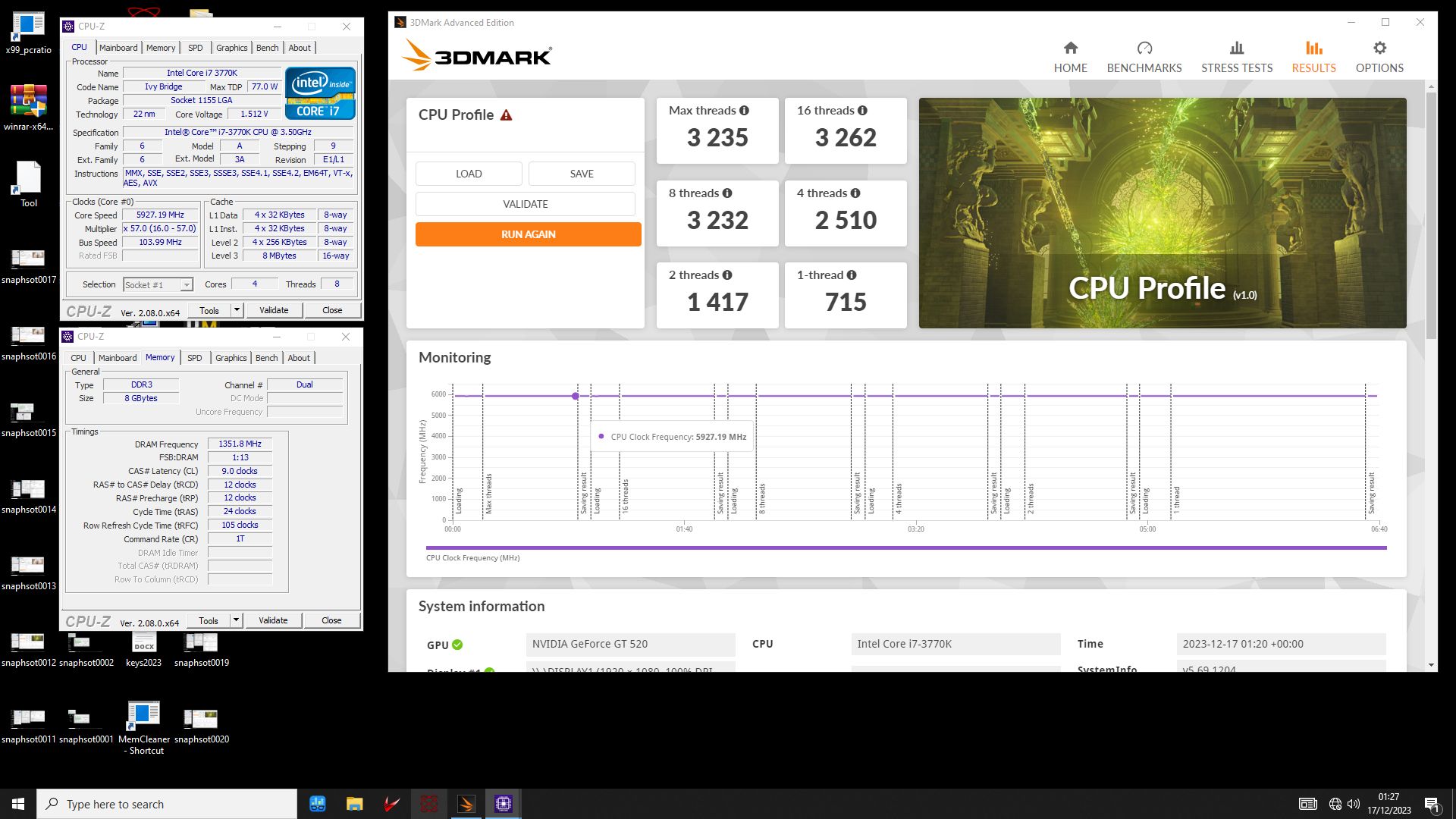Open 3DMark Options gear
The width and height of the screenshot is (1456, 819).
1379,57
